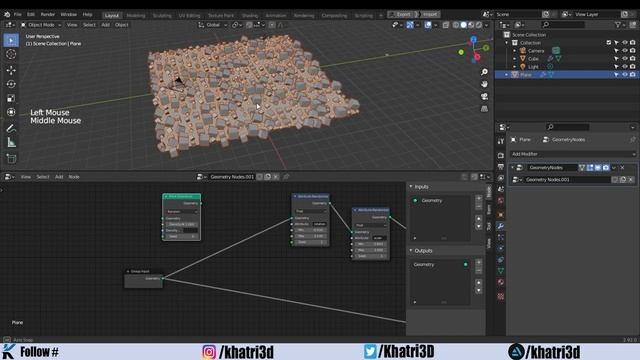Screen dimensions: 640x360
Task: Switch to the Shading workspace tab
Action: coord(250,16)
